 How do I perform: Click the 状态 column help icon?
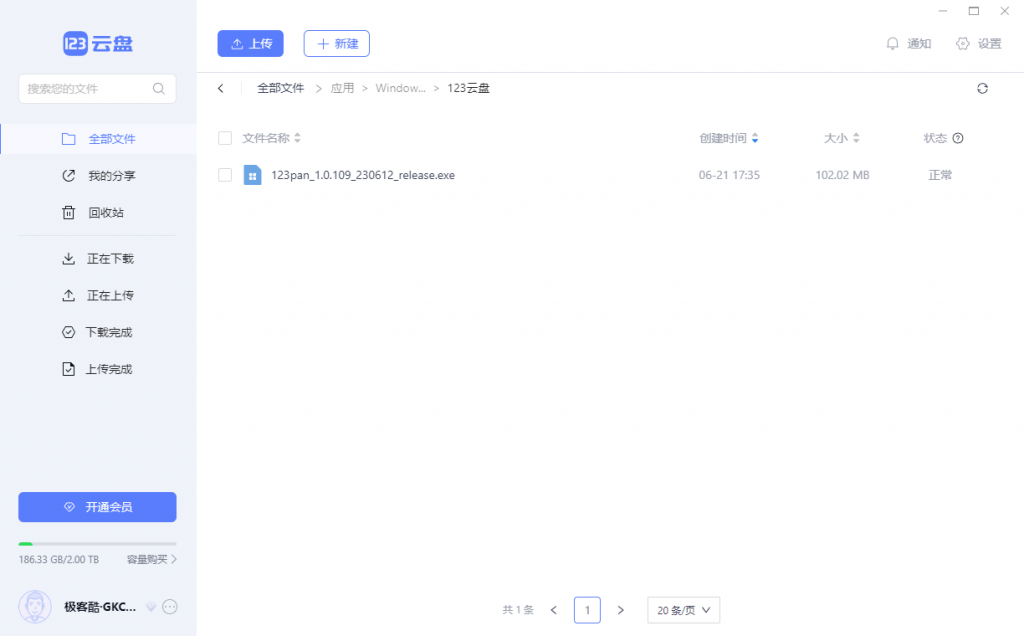click(958, 138)
